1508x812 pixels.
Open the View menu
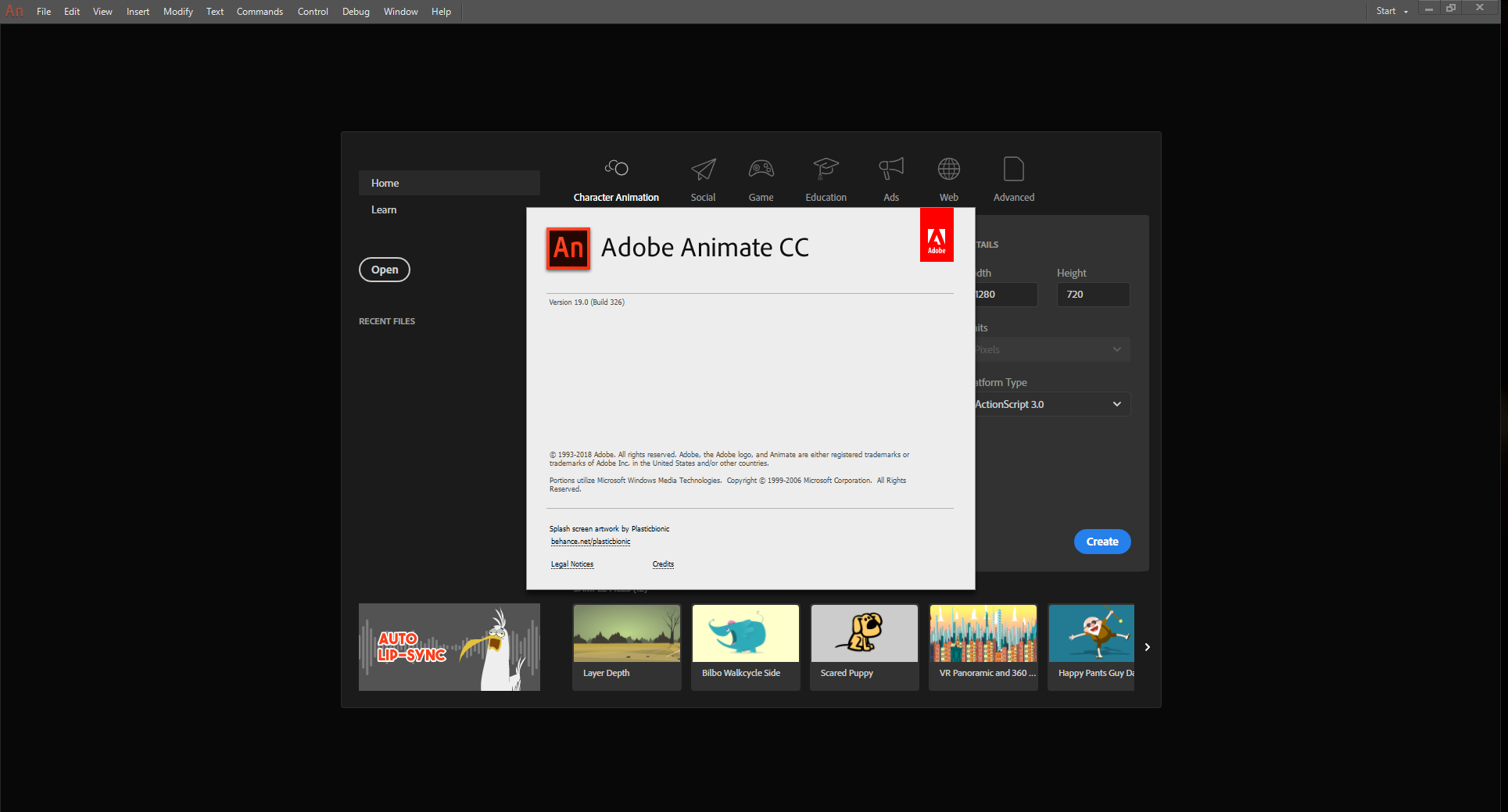(x=102, y=11)
